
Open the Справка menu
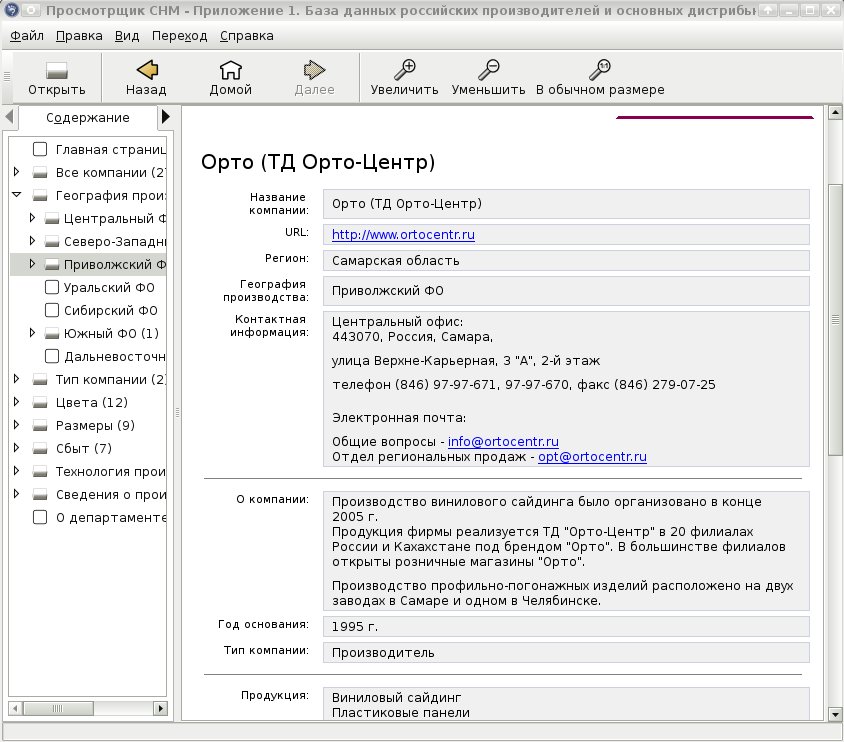247,36
